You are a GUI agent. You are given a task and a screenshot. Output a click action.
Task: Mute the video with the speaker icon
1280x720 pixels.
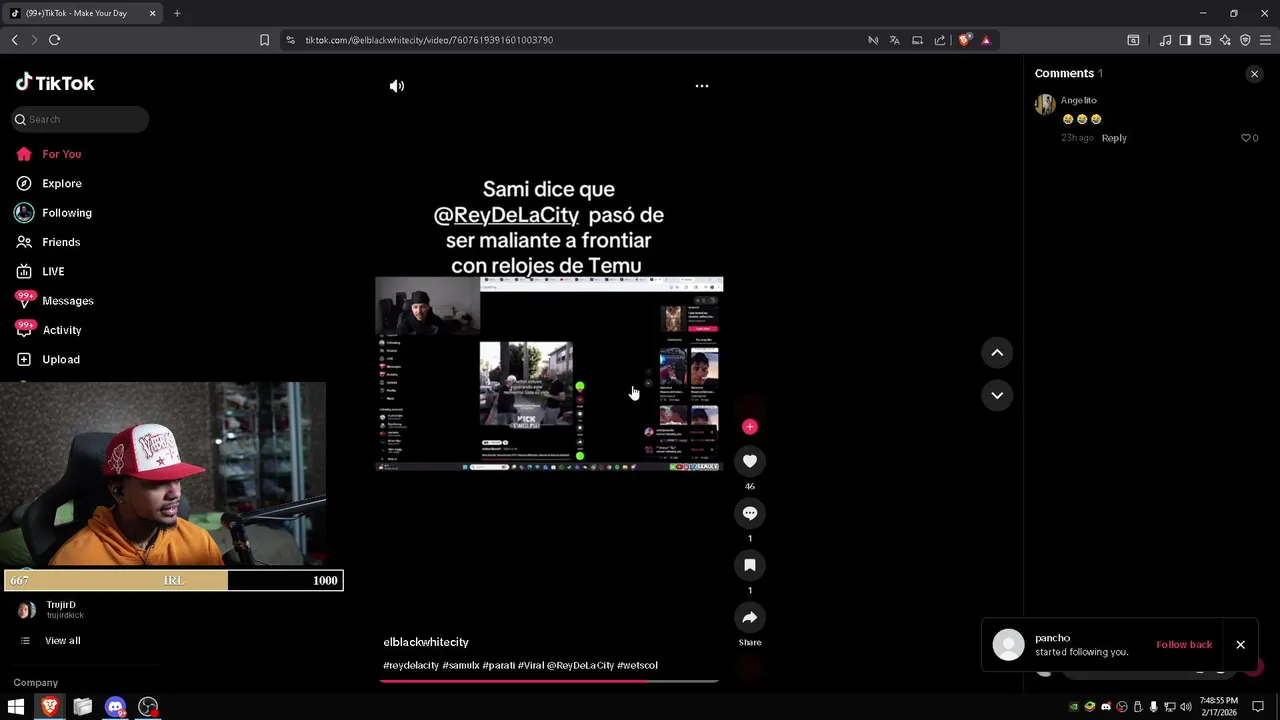pyautogui.click(x=397, y=86)
